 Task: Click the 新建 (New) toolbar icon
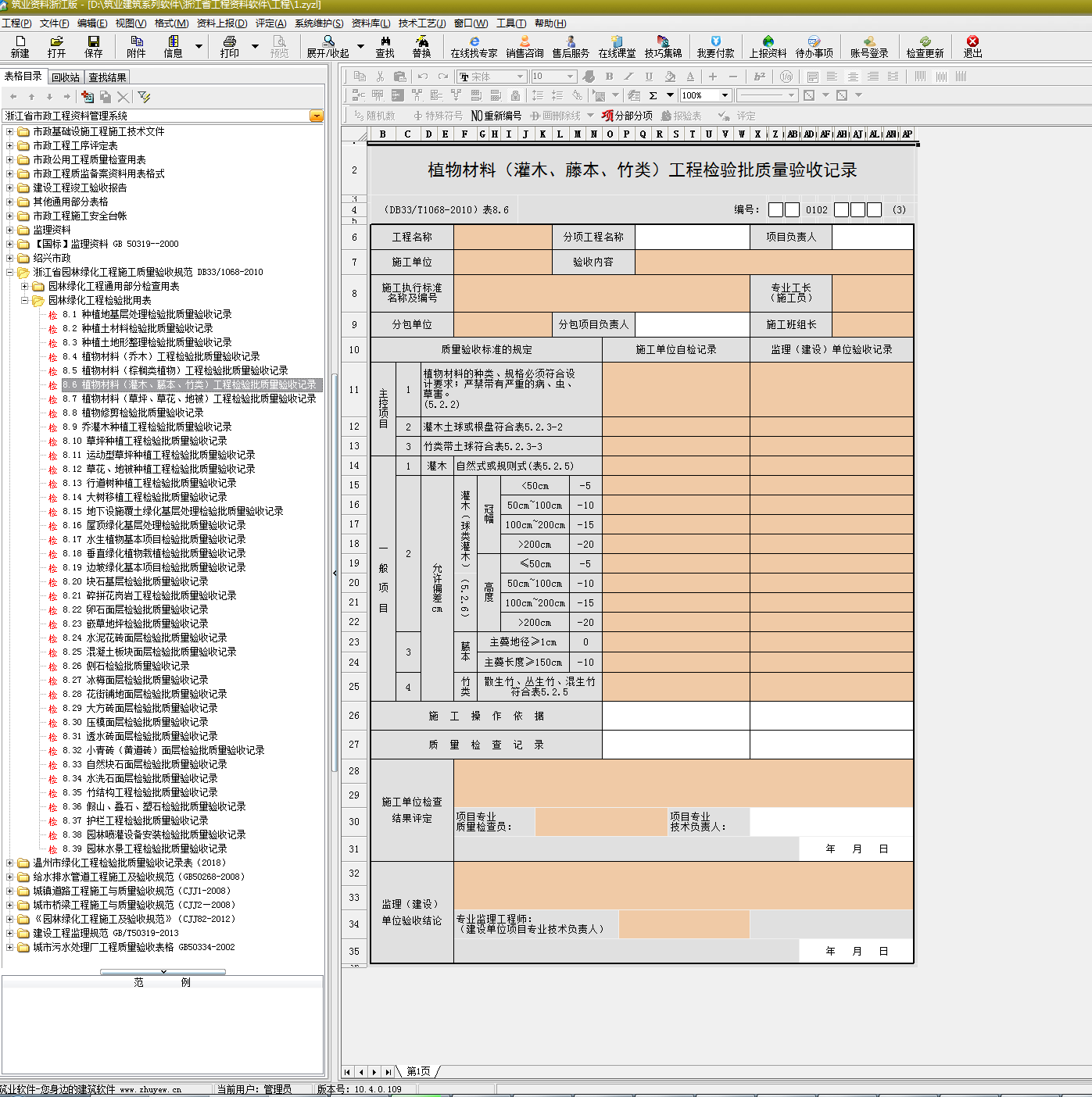20,46
